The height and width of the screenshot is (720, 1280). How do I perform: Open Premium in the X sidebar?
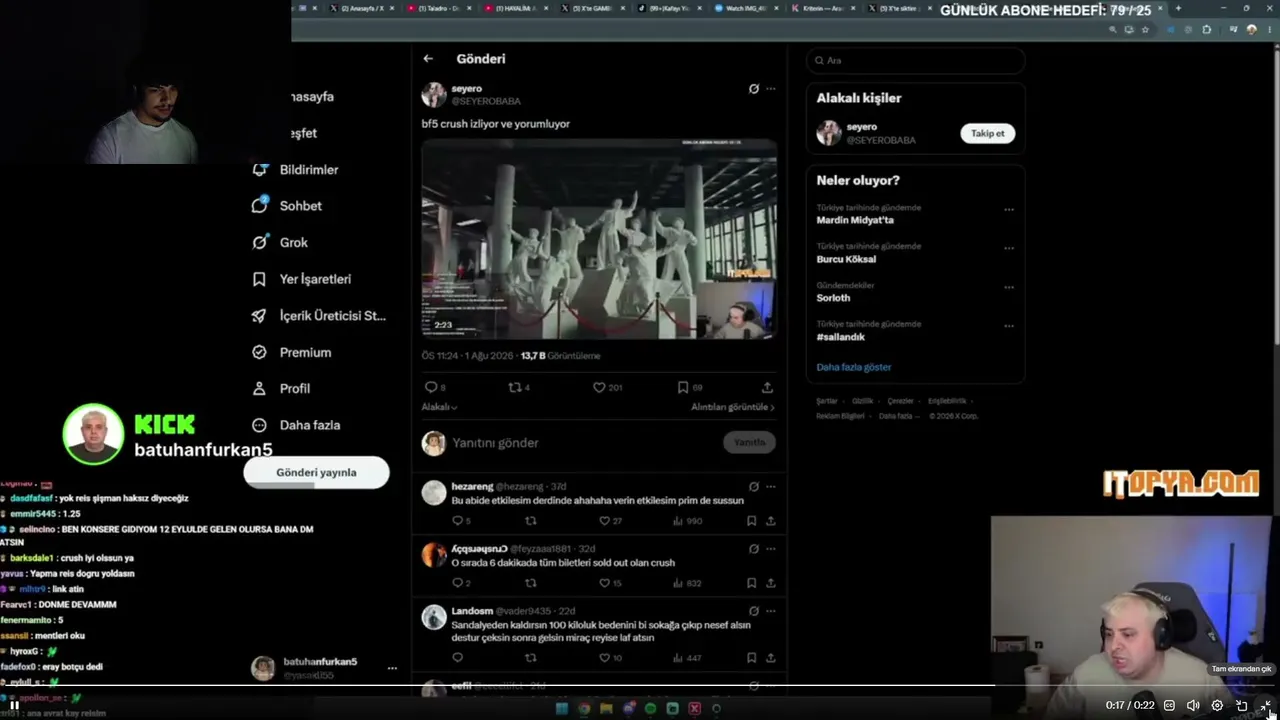tap(291, 352)
